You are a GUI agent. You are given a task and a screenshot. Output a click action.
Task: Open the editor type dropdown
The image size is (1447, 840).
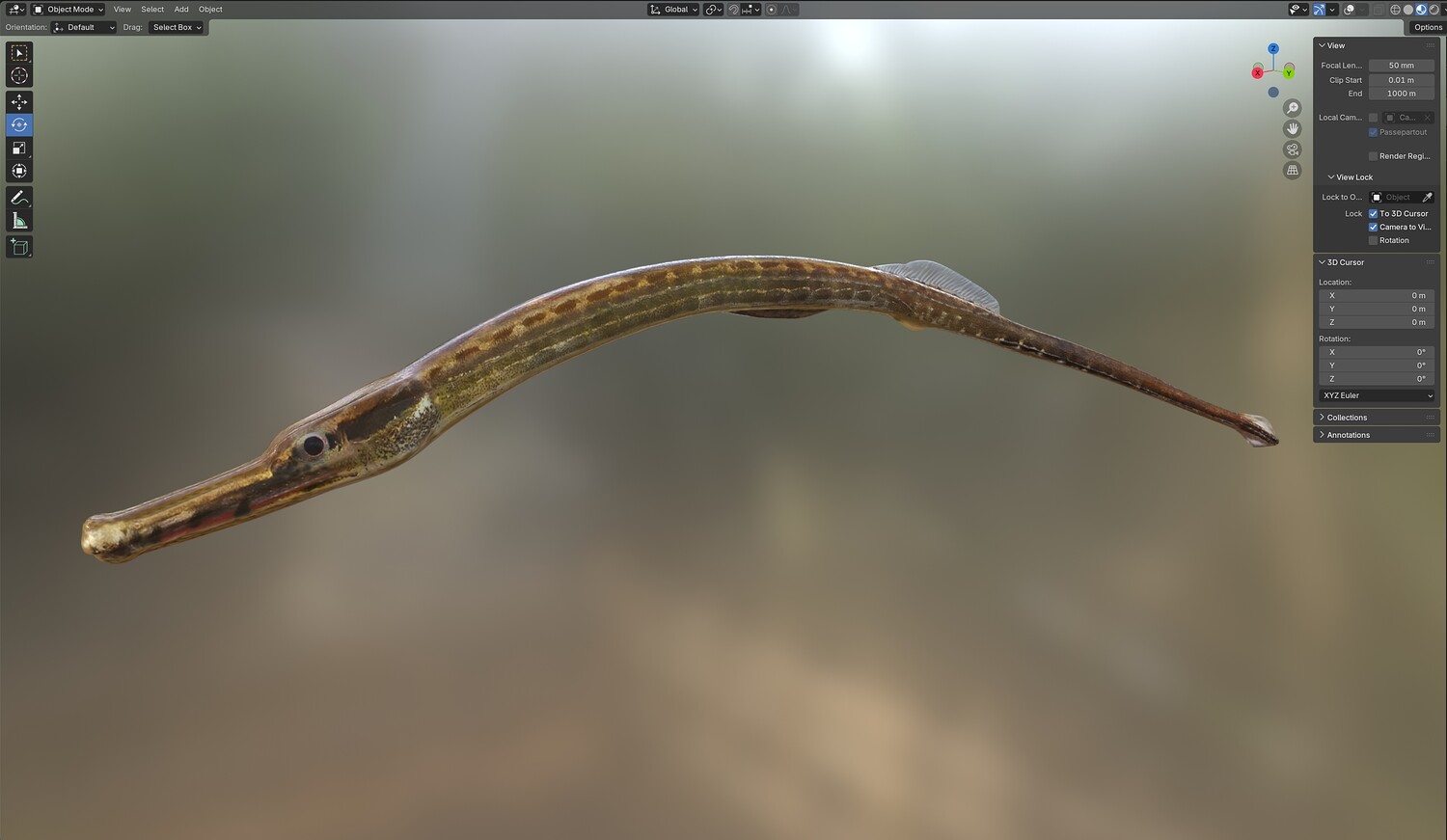tap(16, 10)
